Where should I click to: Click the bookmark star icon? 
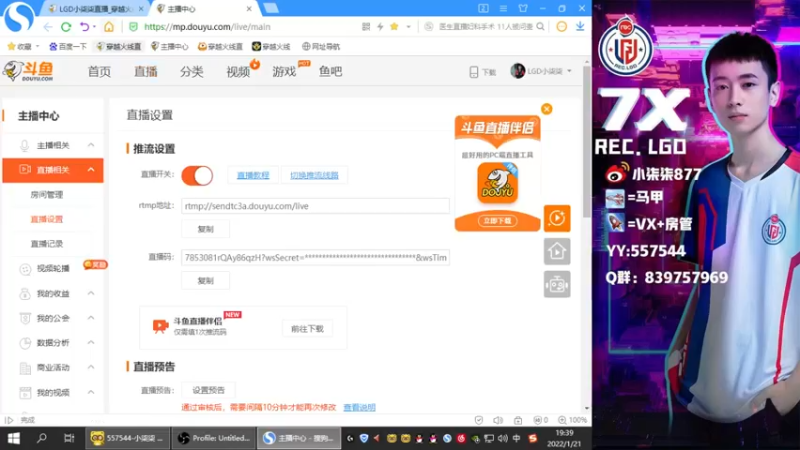point(394,27)
